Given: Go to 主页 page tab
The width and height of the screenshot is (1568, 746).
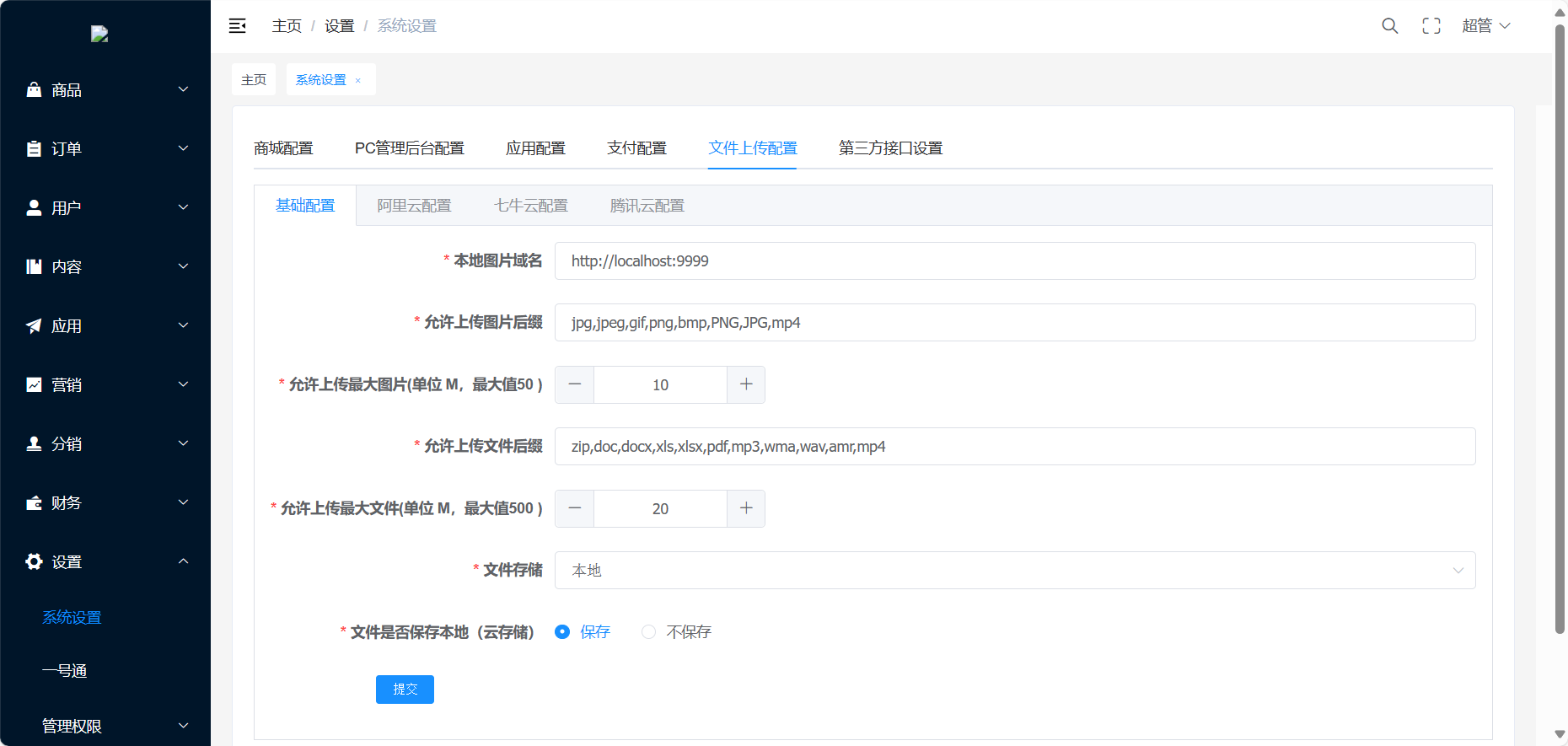Looking at the screenshot, I should (x=254, y=79).
